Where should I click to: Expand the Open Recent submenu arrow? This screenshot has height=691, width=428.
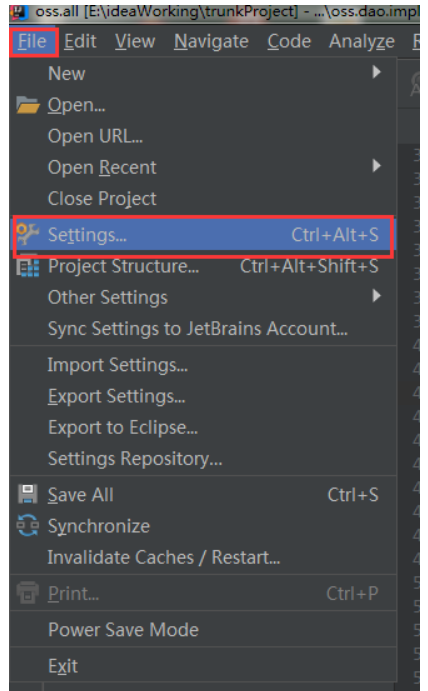click(376, 166)
